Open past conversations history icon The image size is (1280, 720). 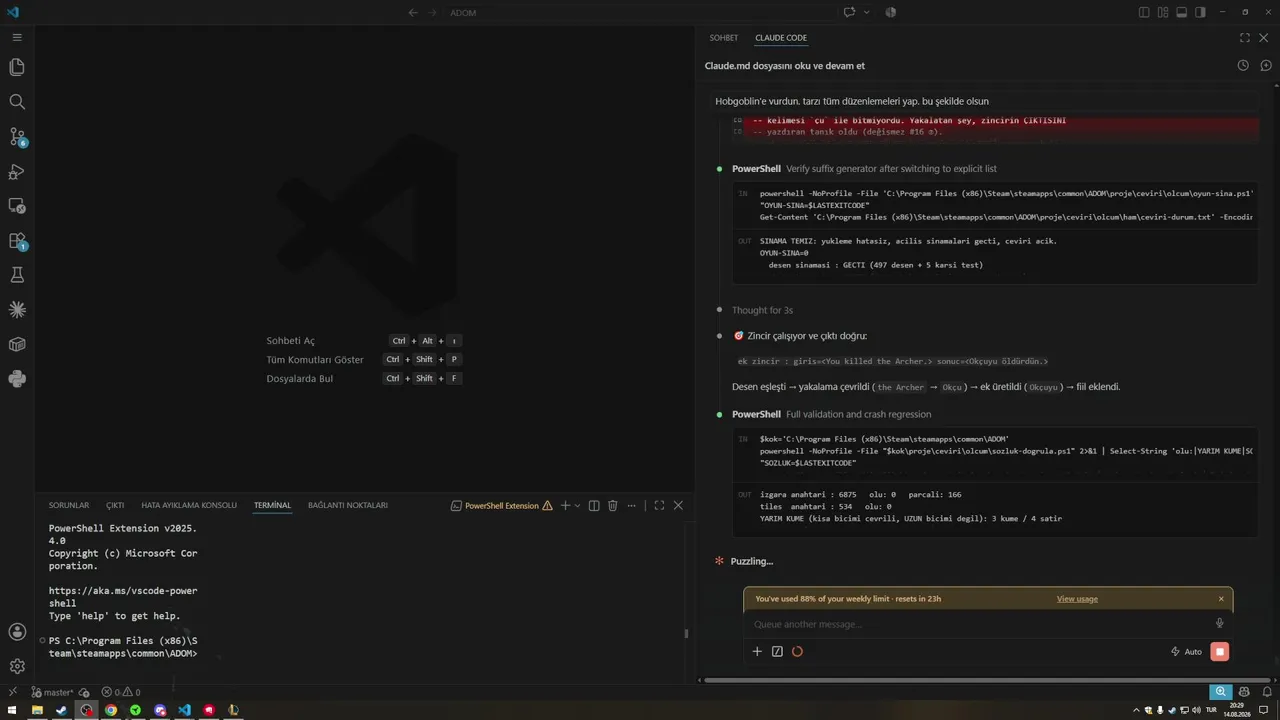click(x=1243, y=65)
